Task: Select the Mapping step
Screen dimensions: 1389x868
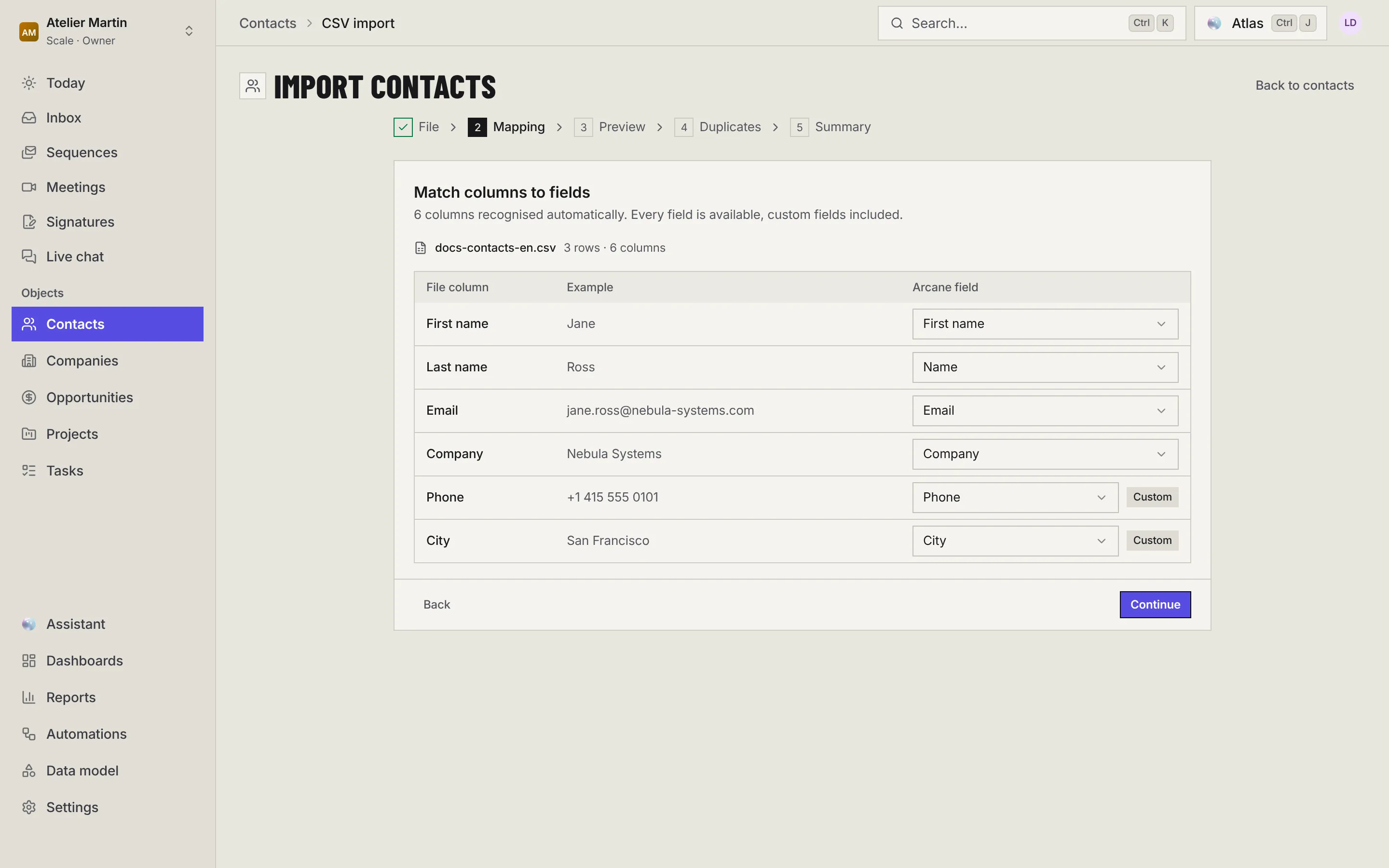Action: [506, 127]
